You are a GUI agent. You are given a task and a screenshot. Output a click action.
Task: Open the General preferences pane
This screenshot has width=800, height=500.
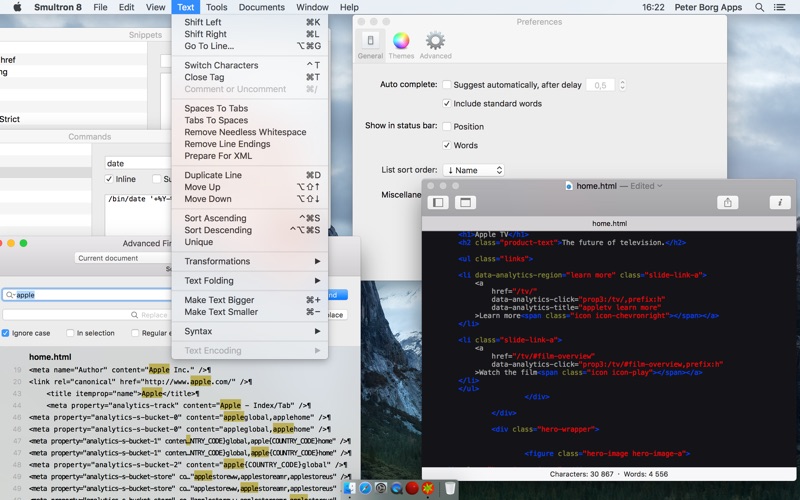click(x=370, y=46)
